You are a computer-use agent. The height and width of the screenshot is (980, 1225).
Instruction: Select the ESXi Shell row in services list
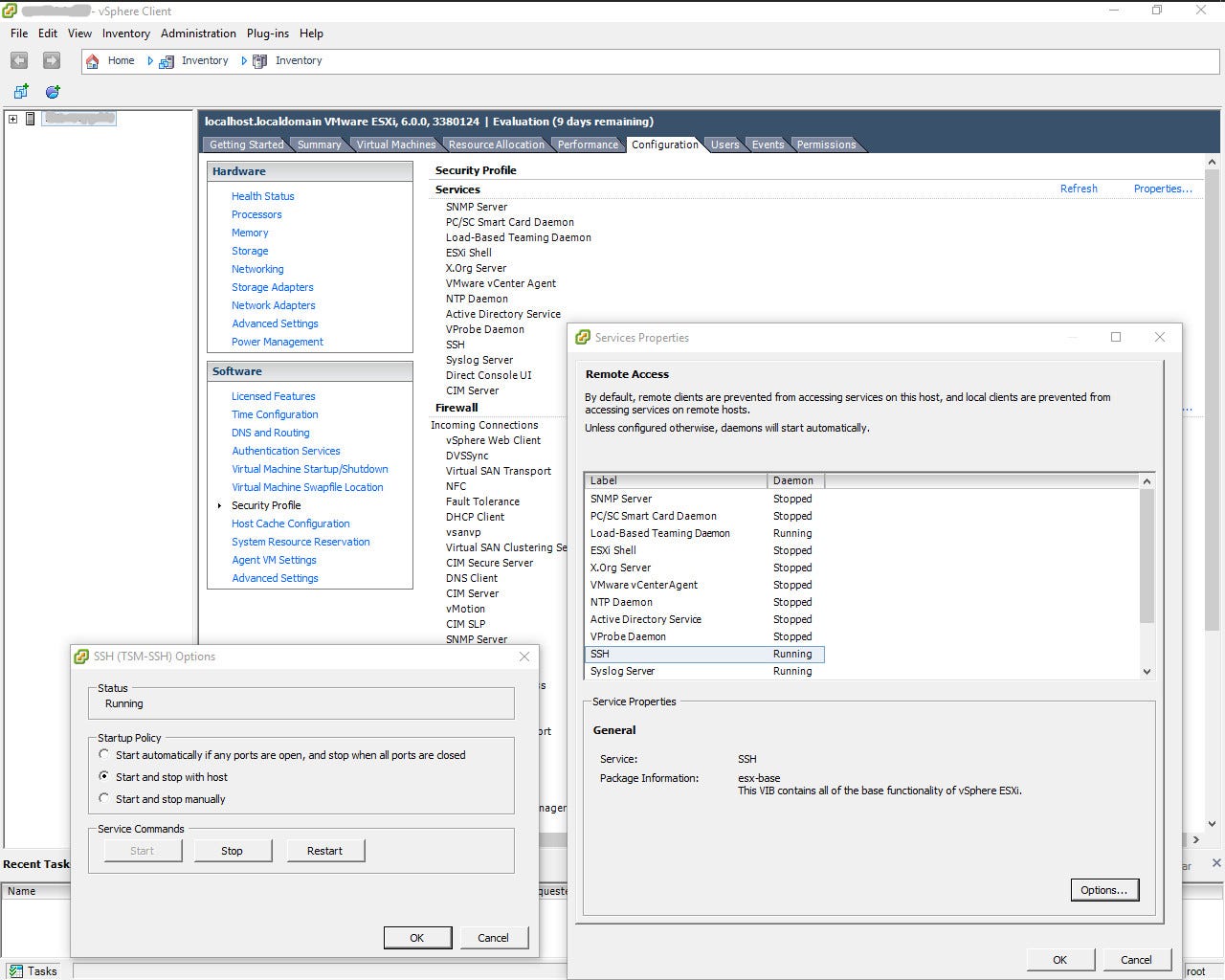coord(704,550)
